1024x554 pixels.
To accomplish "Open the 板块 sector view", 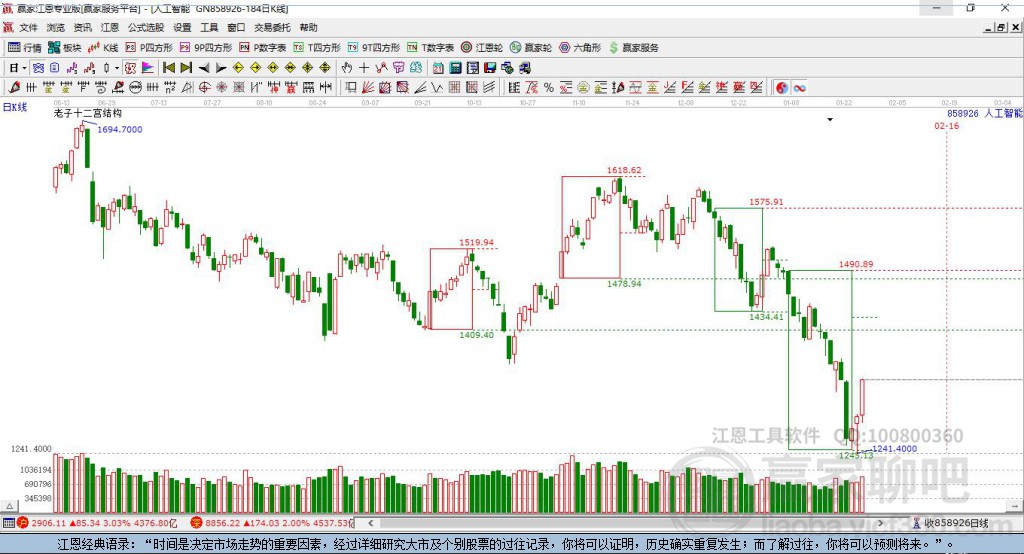I will (x=64, y=48).
